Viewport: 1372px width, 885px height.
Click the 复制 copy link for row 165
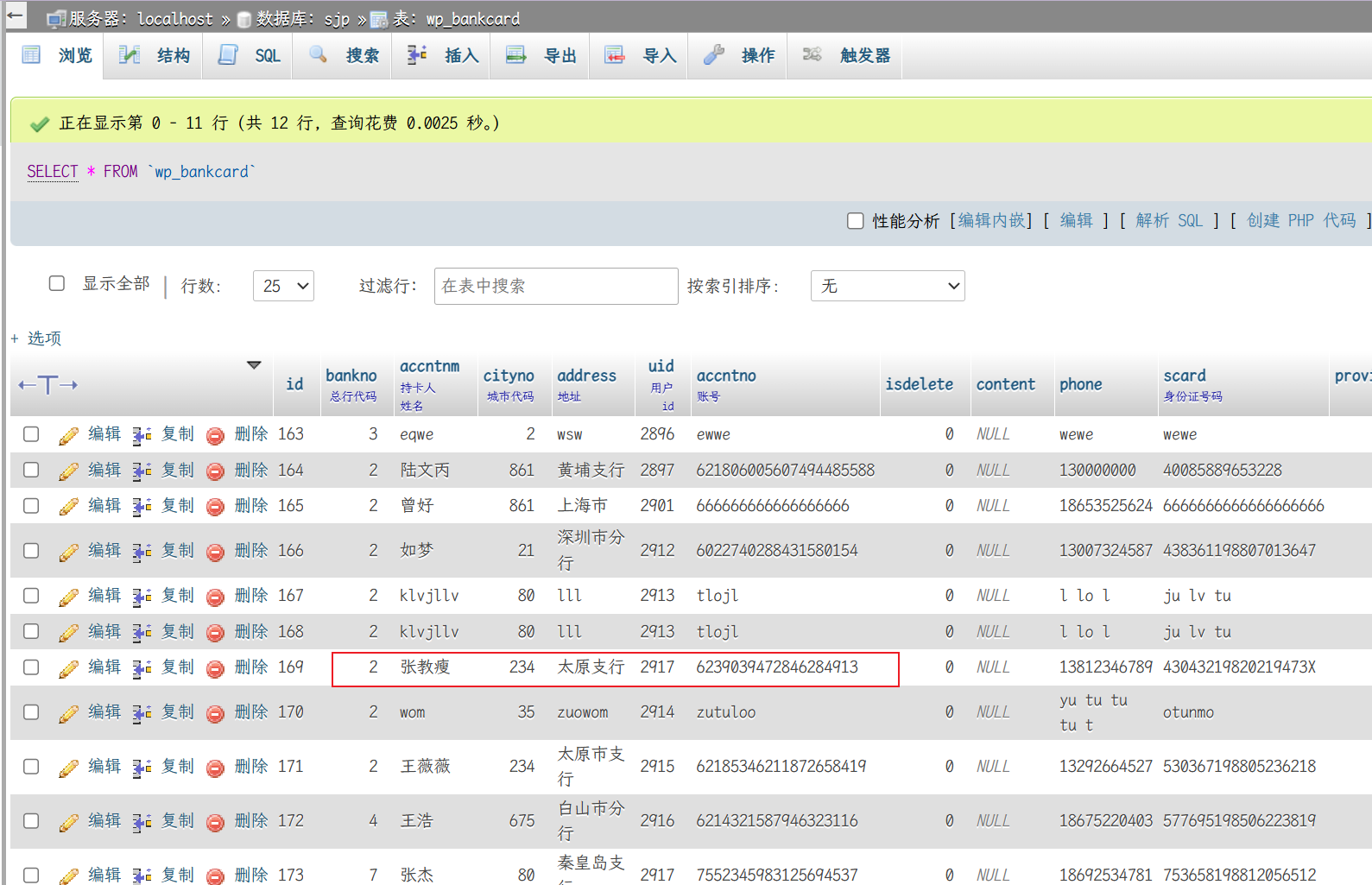click(178, 505)
